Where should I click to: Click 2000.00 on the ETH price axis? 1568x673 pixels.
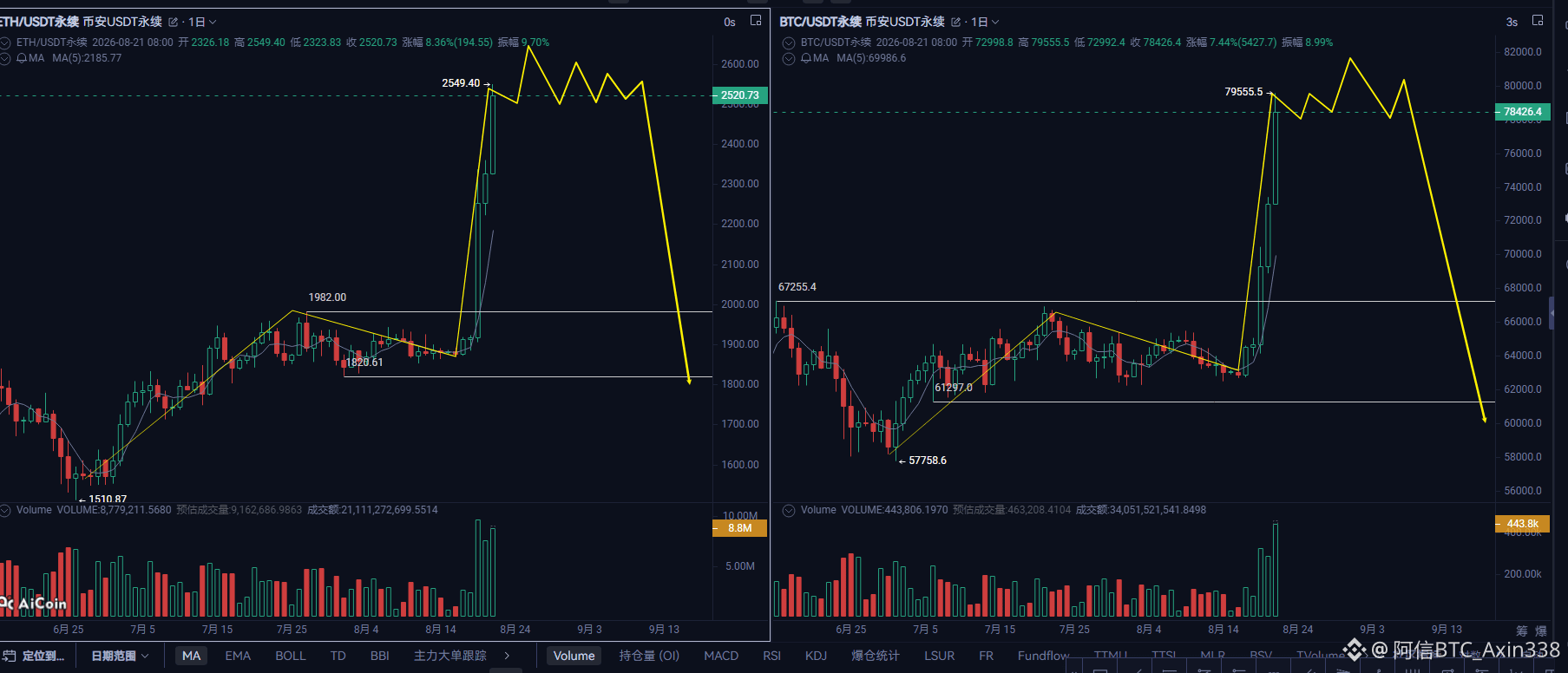pos(740,304)
